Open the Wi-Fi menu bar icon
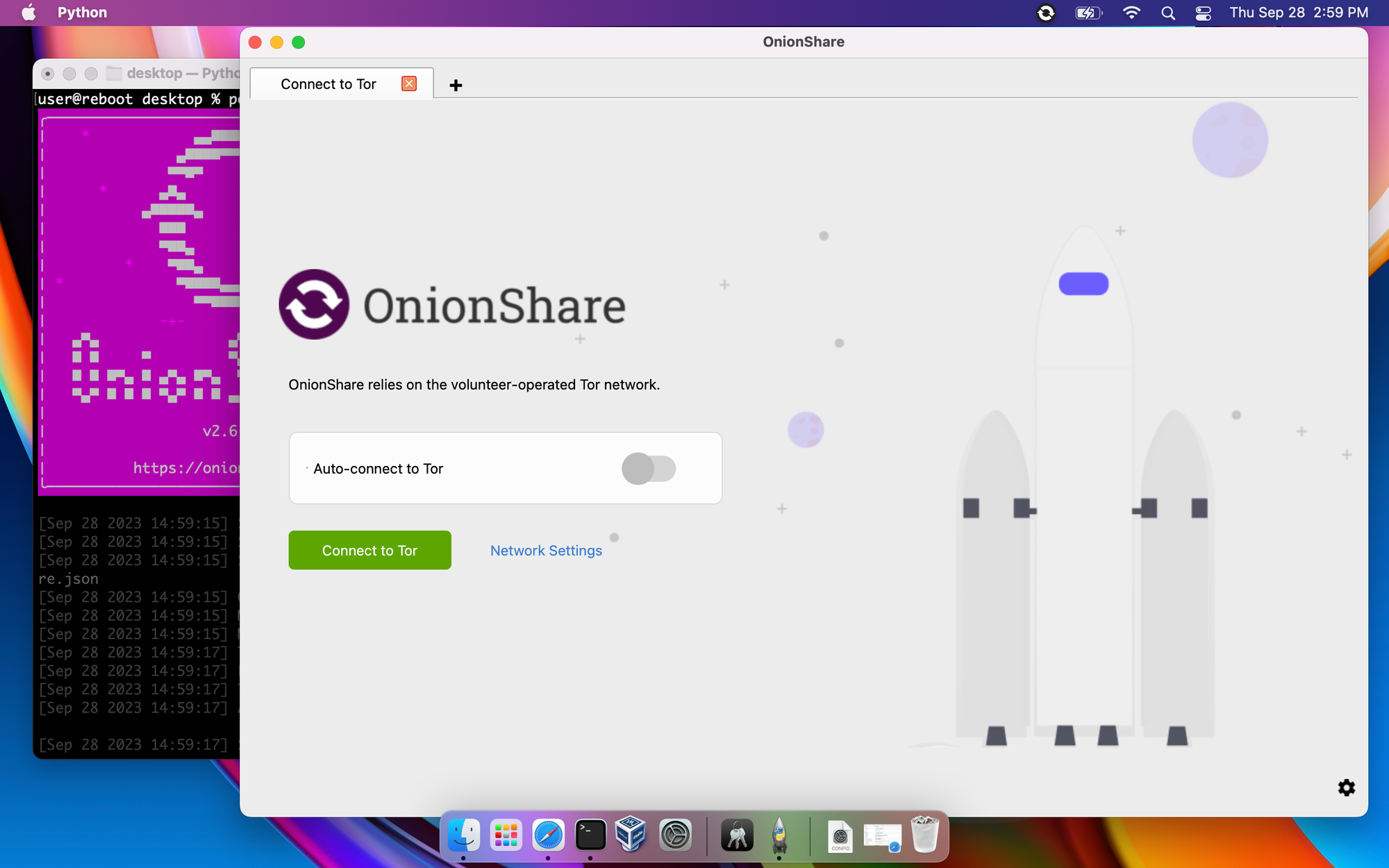The width and height of the screenshot is (1389, 868). [1131, 12]
